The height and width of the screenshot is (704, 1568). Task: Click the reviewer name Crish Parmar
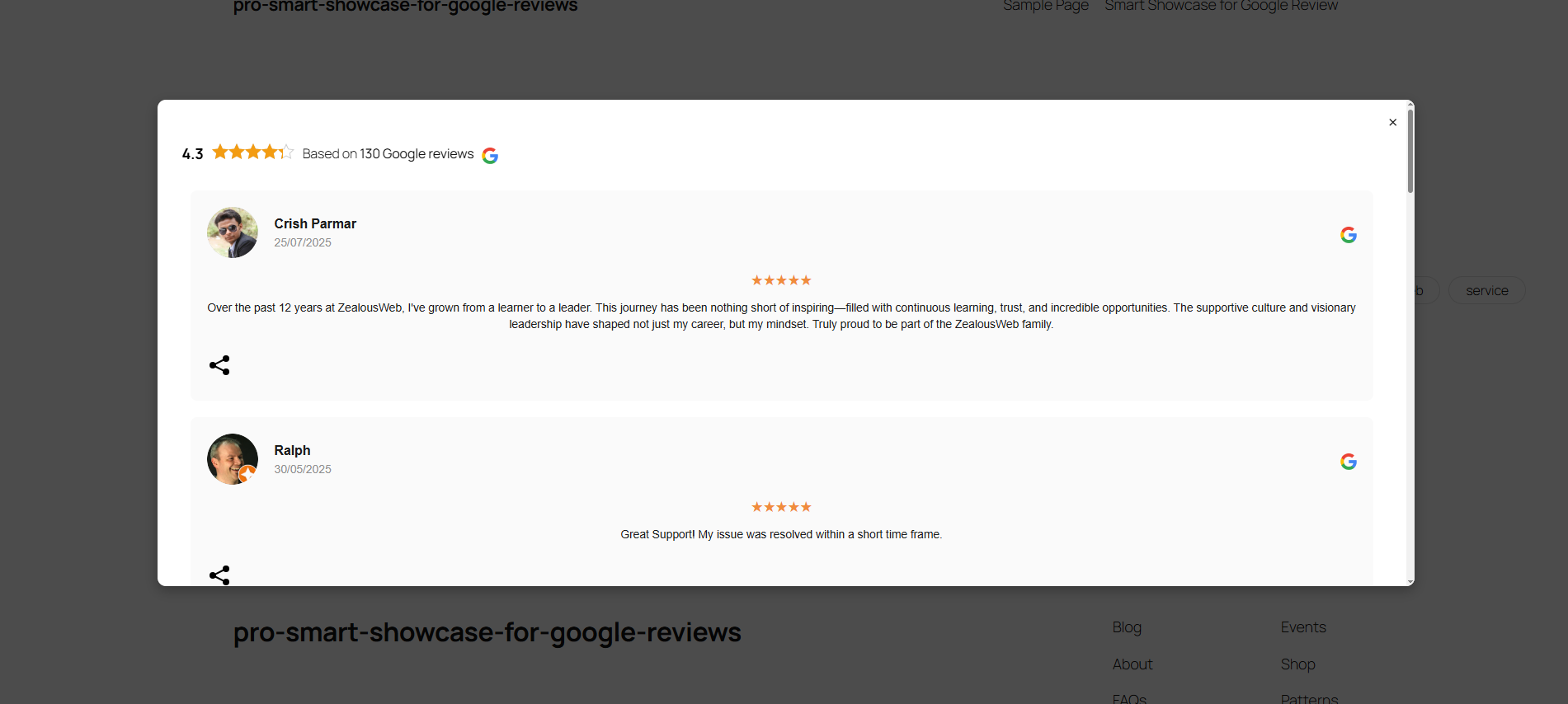pos(315,223)
